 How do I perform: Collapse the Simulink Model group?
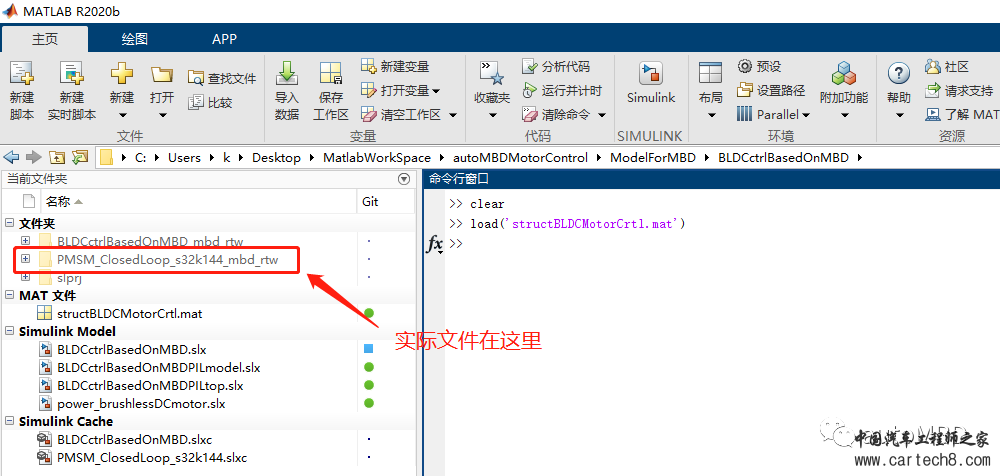click(10, 332)
